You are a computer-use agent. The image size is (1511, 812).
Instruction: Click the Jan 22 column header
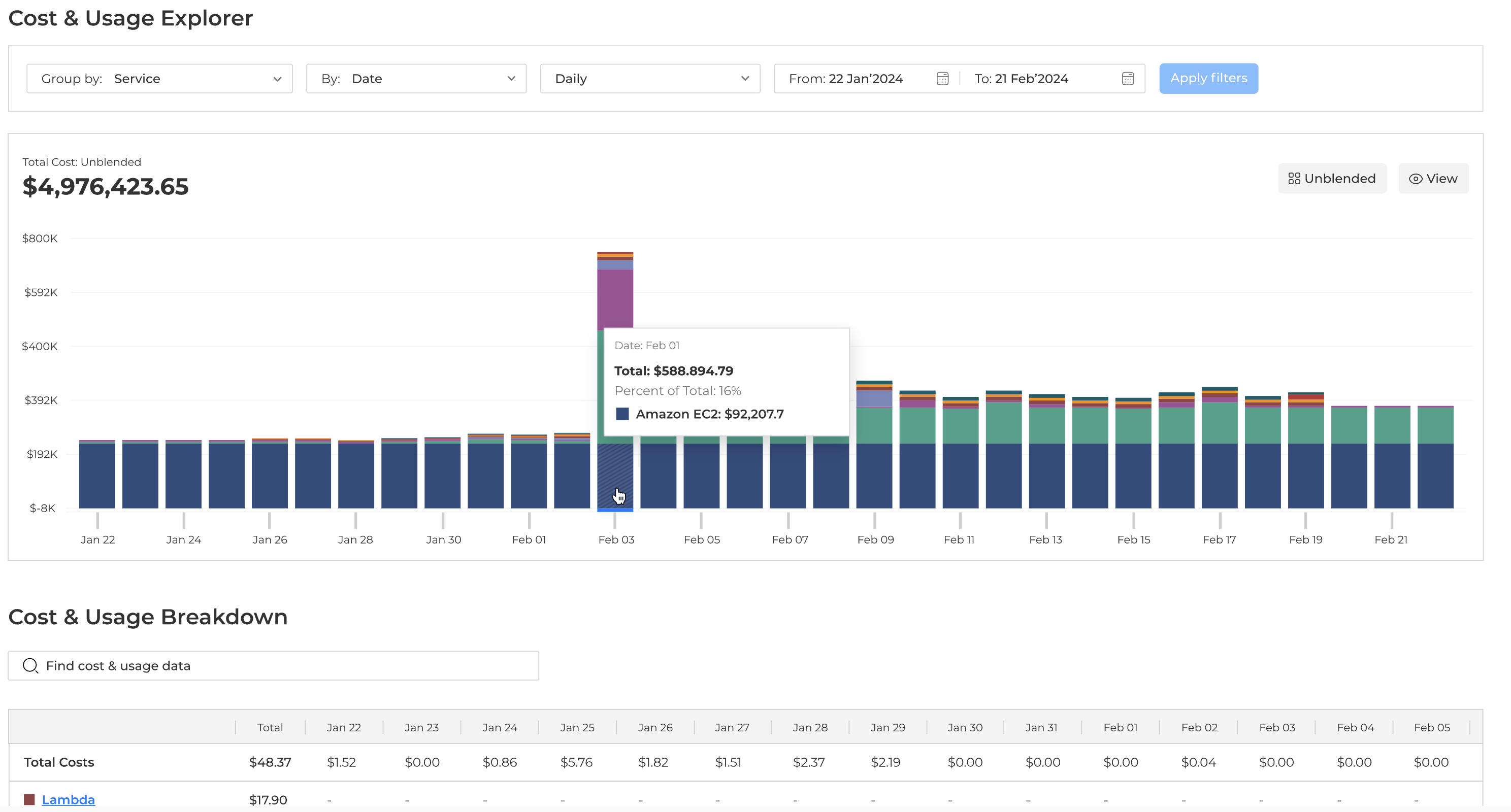coord(344,727)
